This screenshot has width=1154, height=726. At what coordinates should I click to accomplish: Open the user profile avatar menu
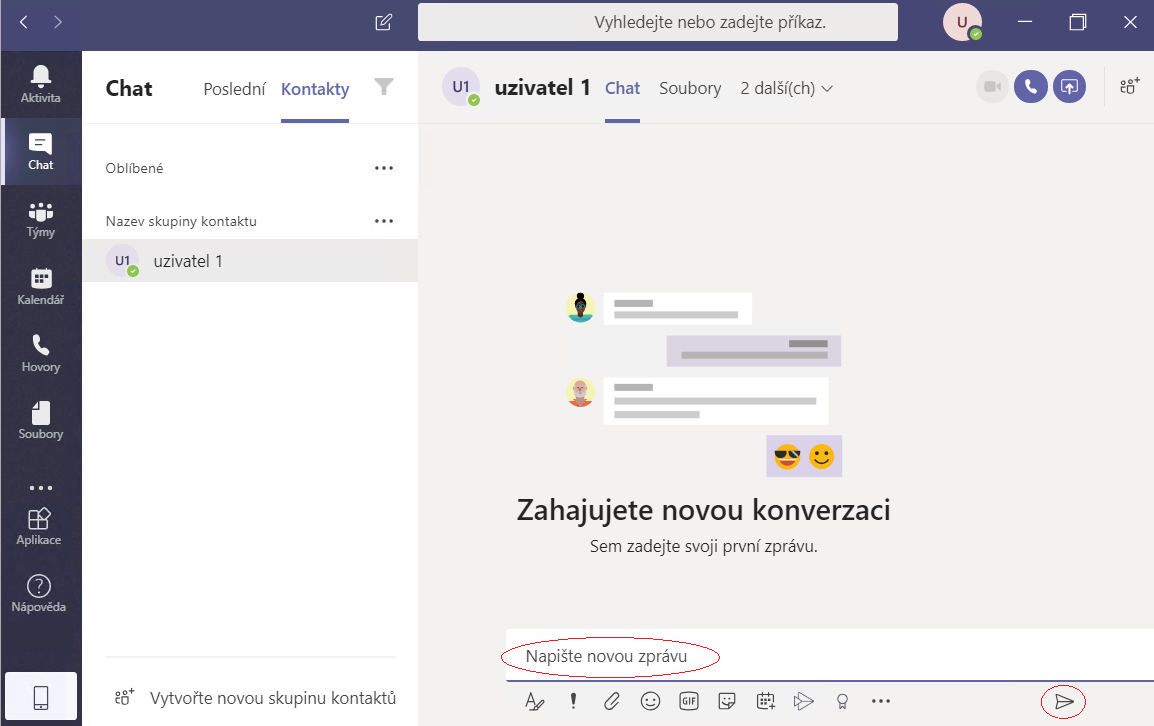[962, 22]
